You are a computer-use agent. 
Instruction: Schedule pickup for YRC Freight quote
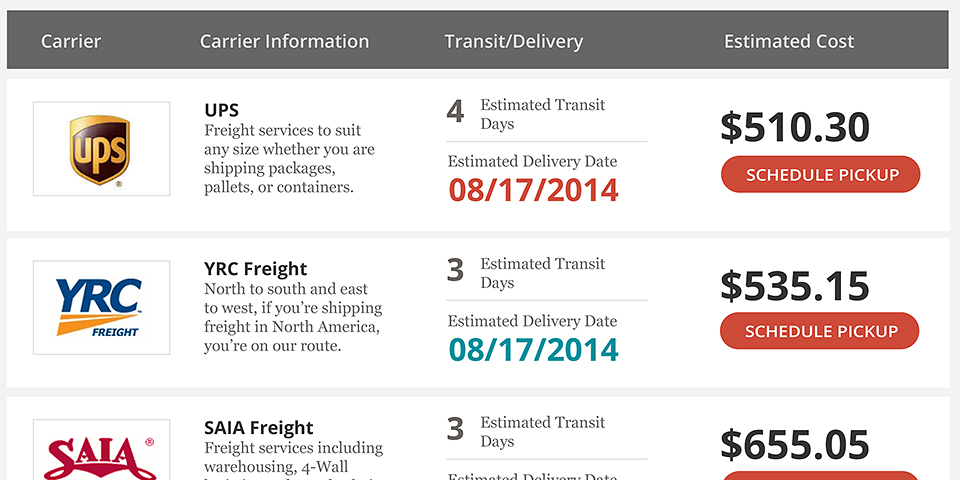point(820,331)
